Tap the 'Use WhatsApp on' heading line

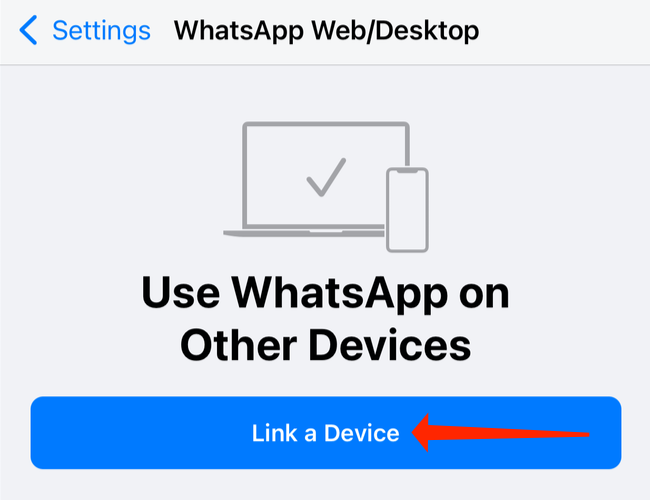(325, 294)
